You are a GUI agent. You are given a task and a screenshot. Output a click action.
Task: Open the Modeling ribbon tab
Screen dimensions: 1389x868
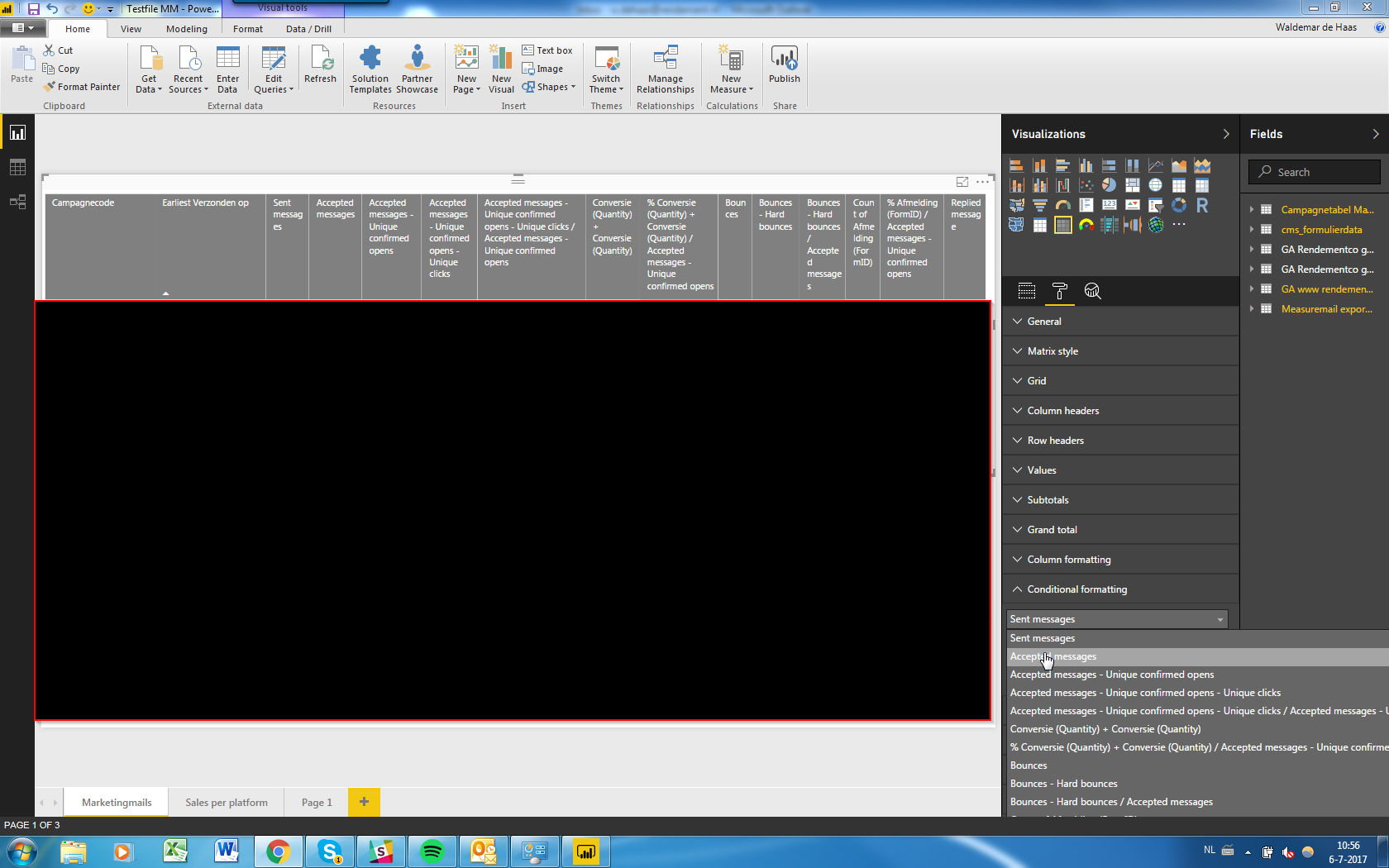coord(187,29)
